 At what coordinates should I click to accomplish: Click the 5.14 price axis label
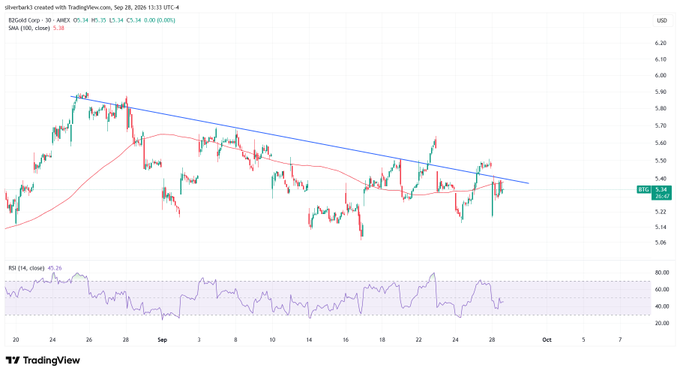tap(660, 227)
